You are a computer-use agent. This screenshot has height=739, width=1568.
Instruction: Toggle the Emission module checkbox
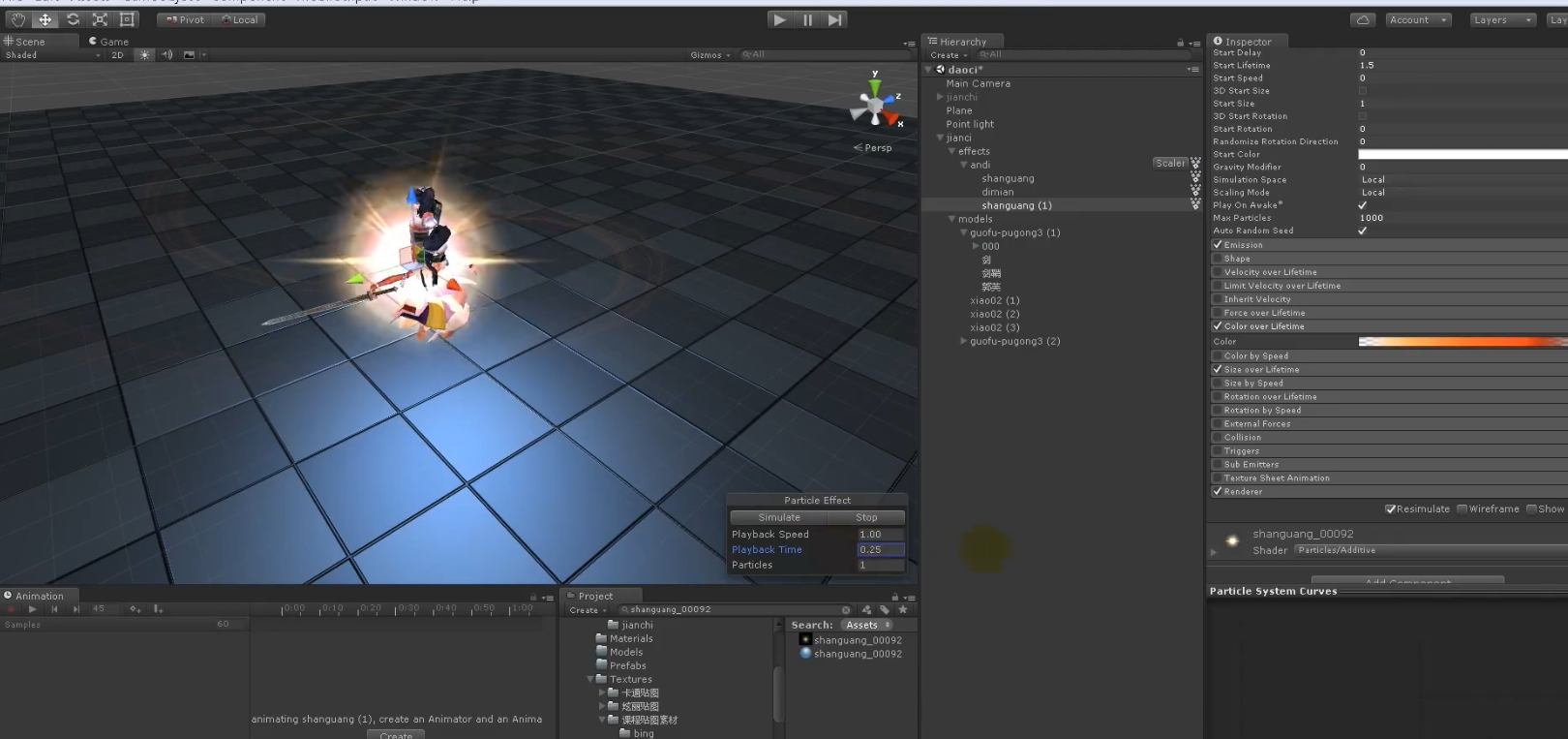tap(1218, 245)
